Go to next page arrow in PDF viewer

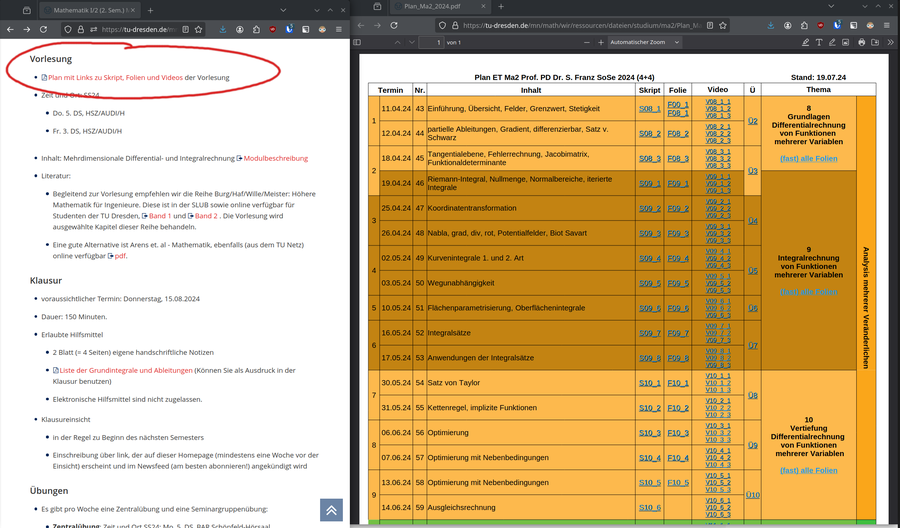click(x=412, y=42)
